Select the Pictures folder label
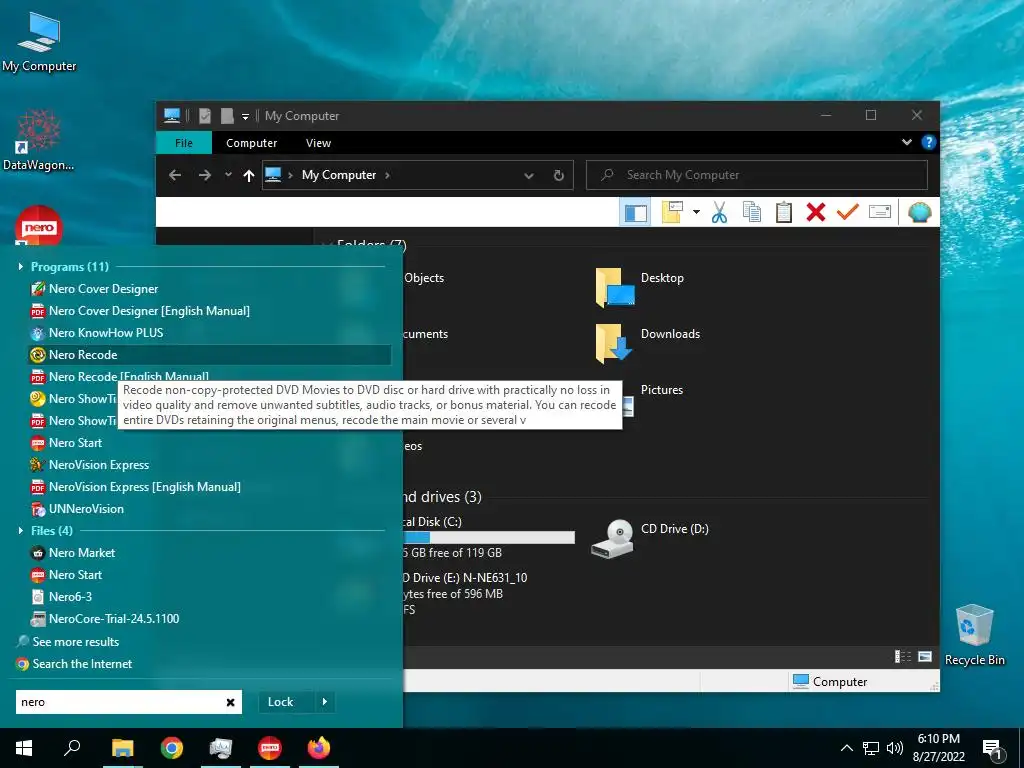This screenshot has height=768, width=1024. click(x=662, y=390)
